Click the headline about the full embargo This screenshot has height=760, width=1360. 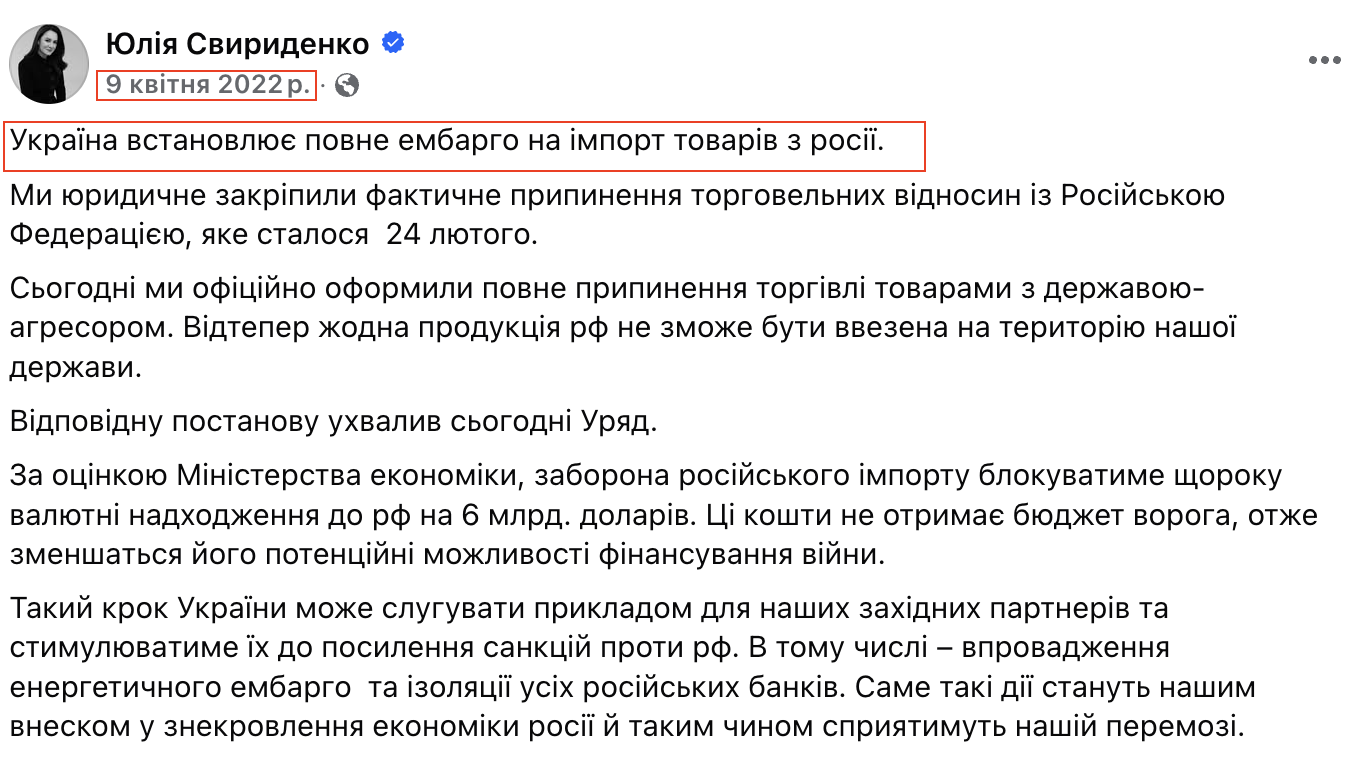click(x=448, y=140)
